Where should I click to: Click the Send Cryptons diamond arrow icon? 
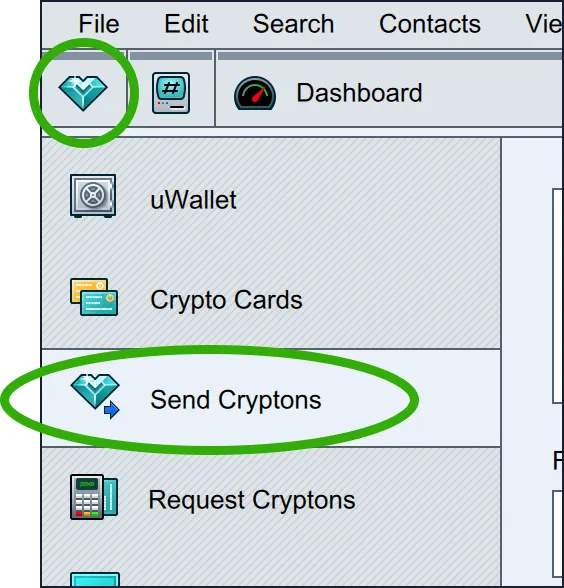(x=95, y=396)
